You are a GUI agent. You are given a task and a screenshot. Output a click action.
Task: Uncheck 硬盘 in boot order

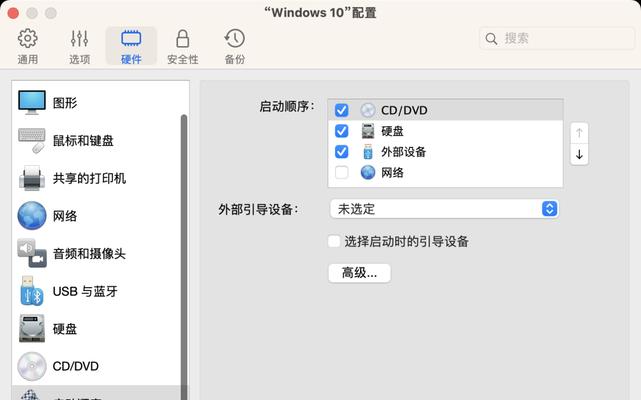(x=341, y=131)
